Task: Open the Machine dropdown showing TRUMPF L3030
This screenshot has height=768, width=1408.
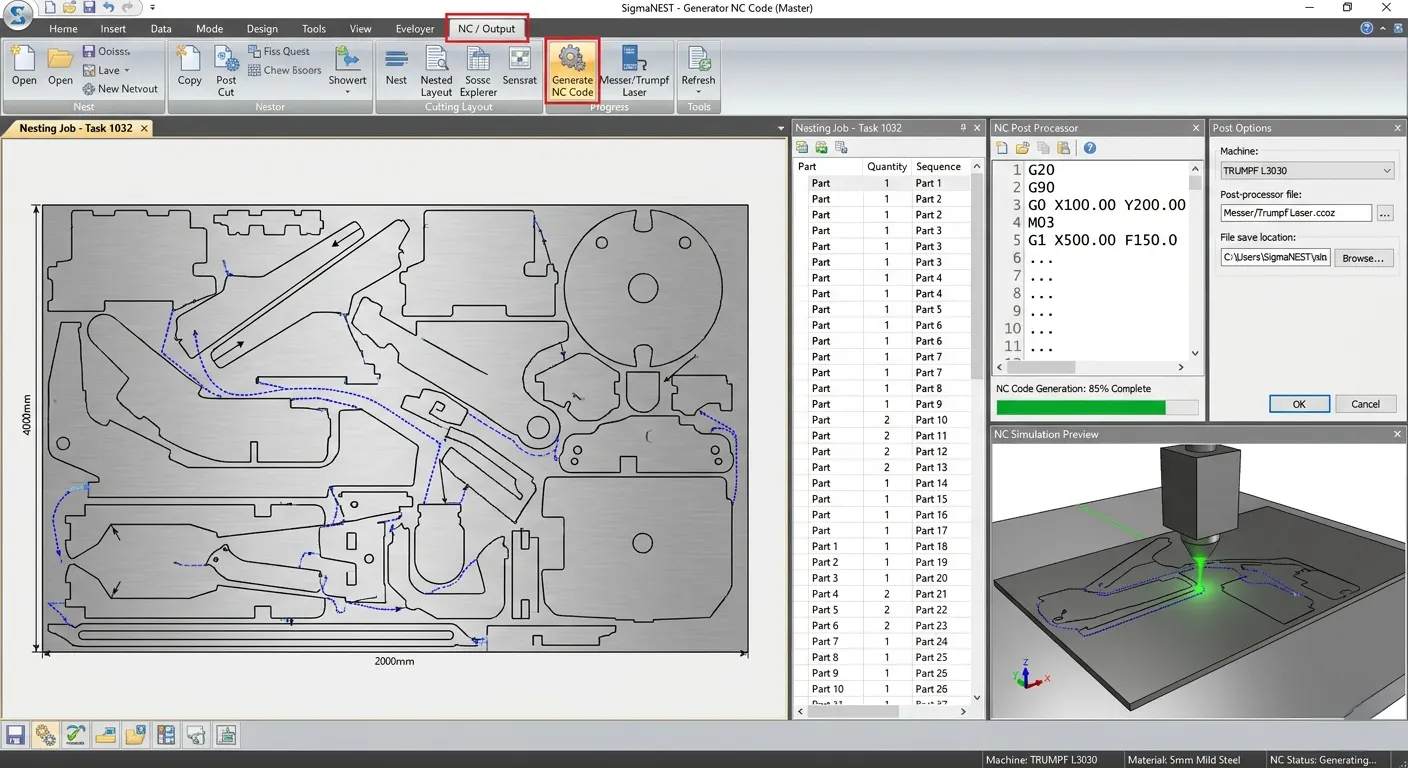Action: point(1307,171)
